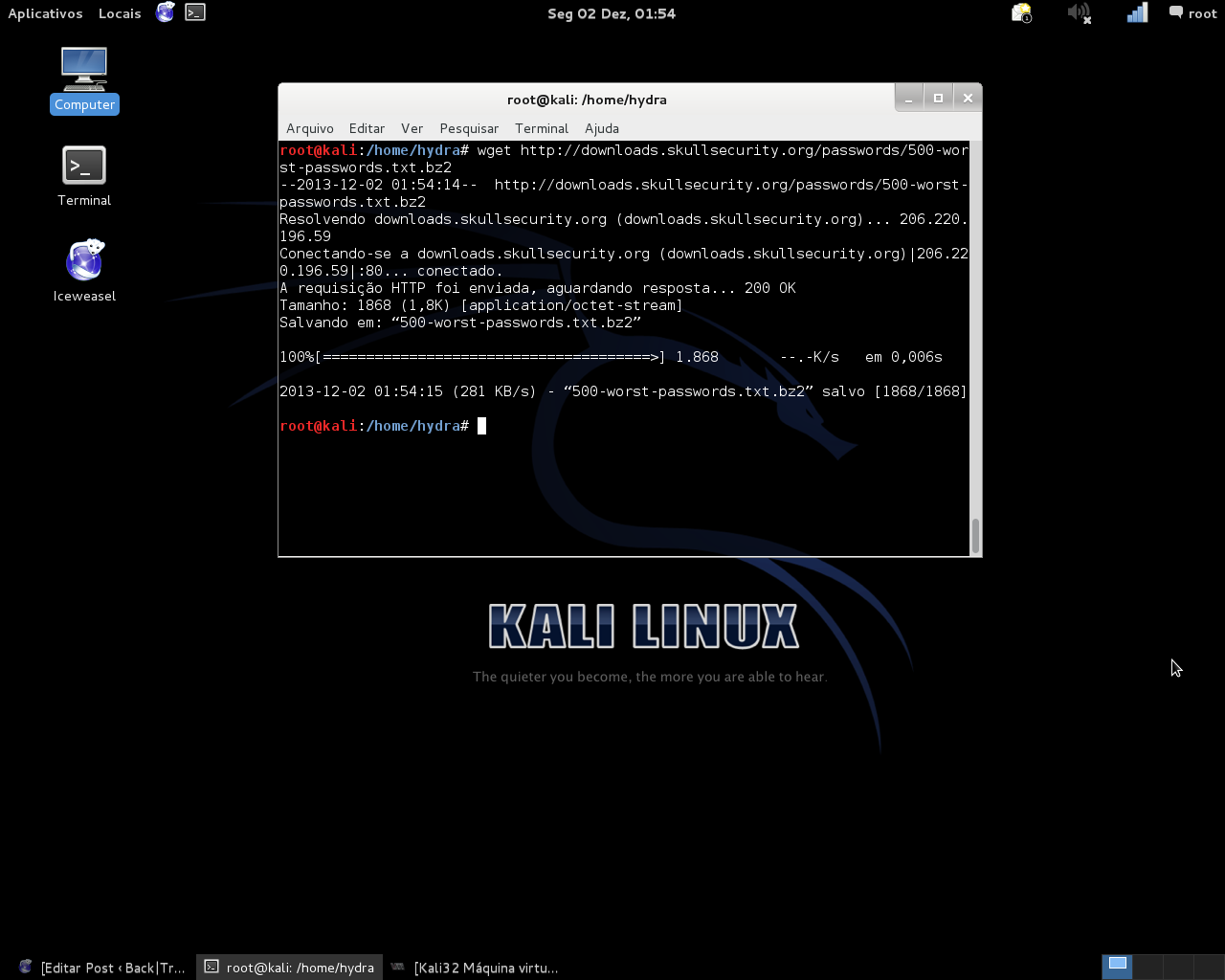Click the wget command line text
The height and width of the screenshot is (980, 1225).
(x=624, y=159)
